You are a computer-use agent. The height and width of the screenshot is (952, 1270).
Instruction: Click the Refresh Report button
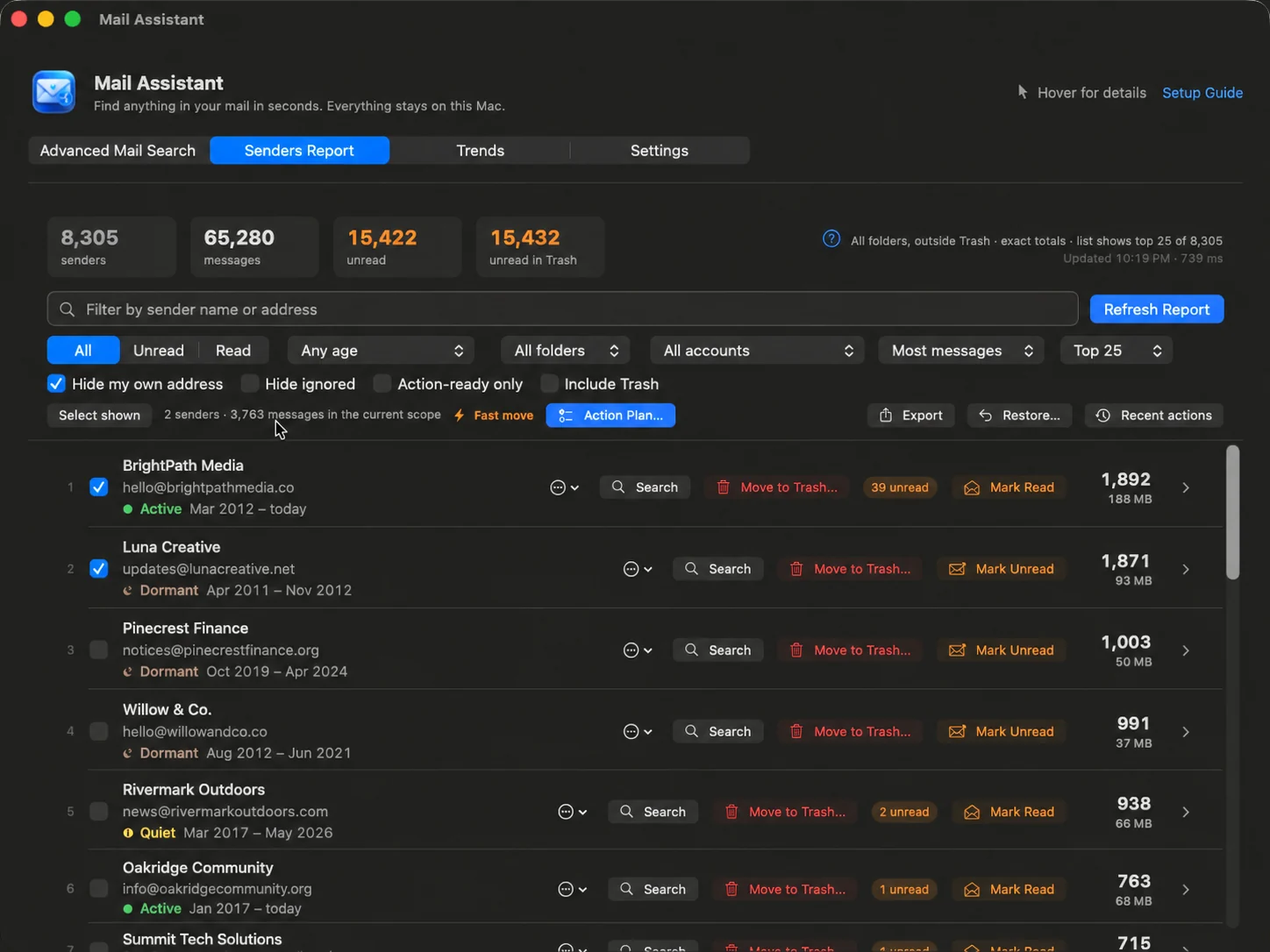(1157, 309)
